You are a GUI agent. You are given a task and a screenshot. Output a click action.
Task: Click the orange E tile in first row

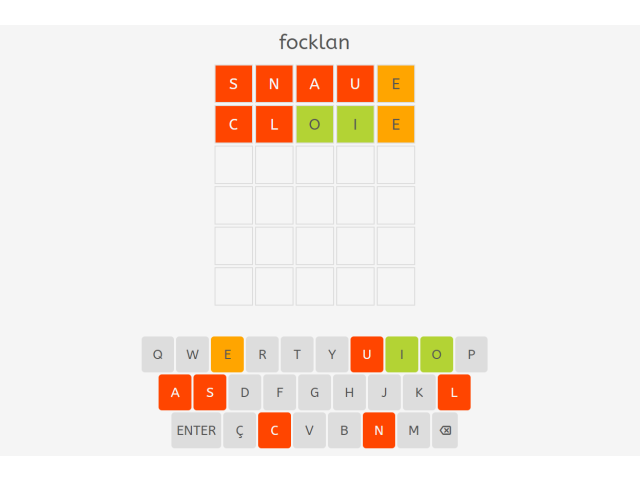pyautogui.click(x=396, y=84)
